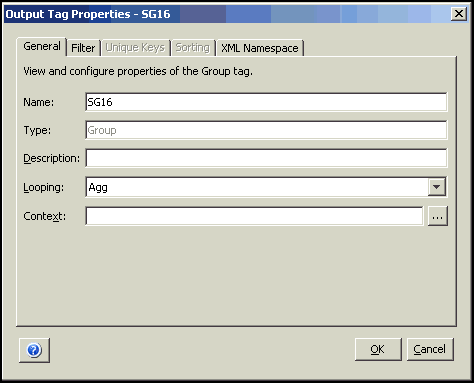
Task: Switch to the XML Namespace tab
Action: [x=260, y=48]
